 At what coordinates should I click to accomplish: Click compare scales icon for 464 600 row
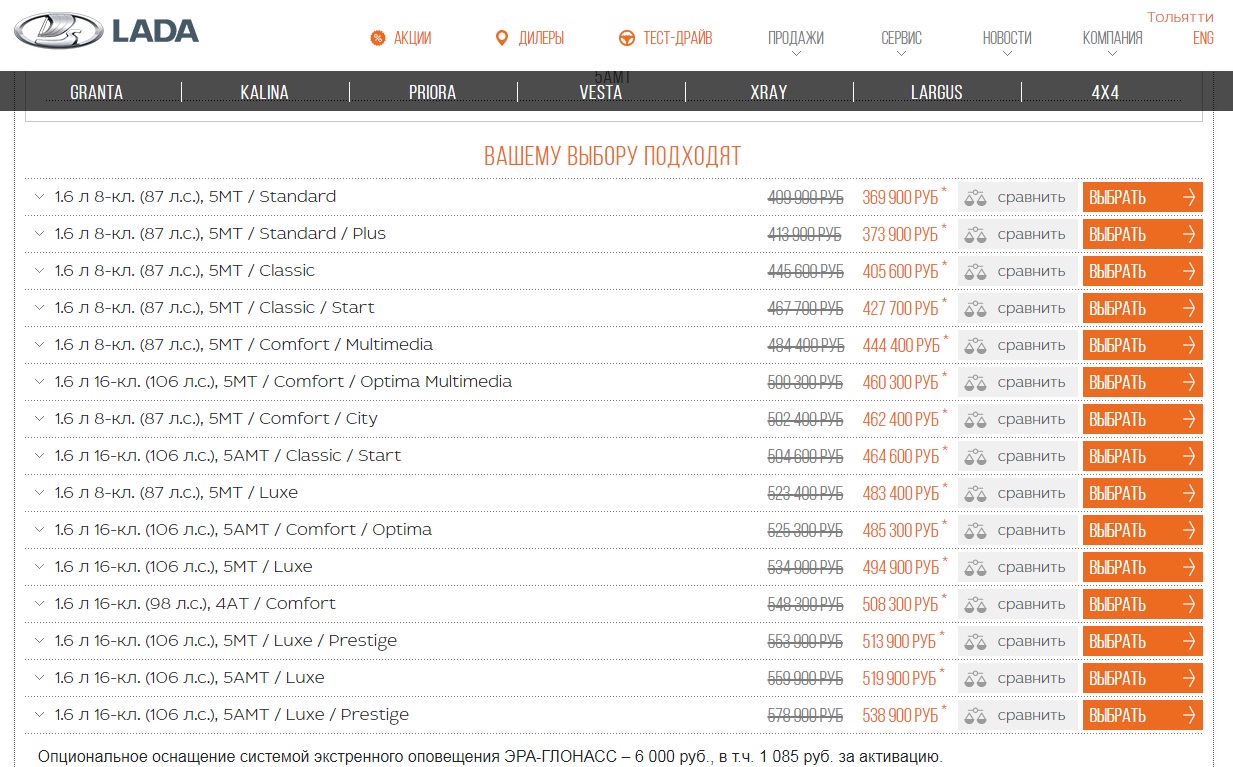(x=976, y=456)
